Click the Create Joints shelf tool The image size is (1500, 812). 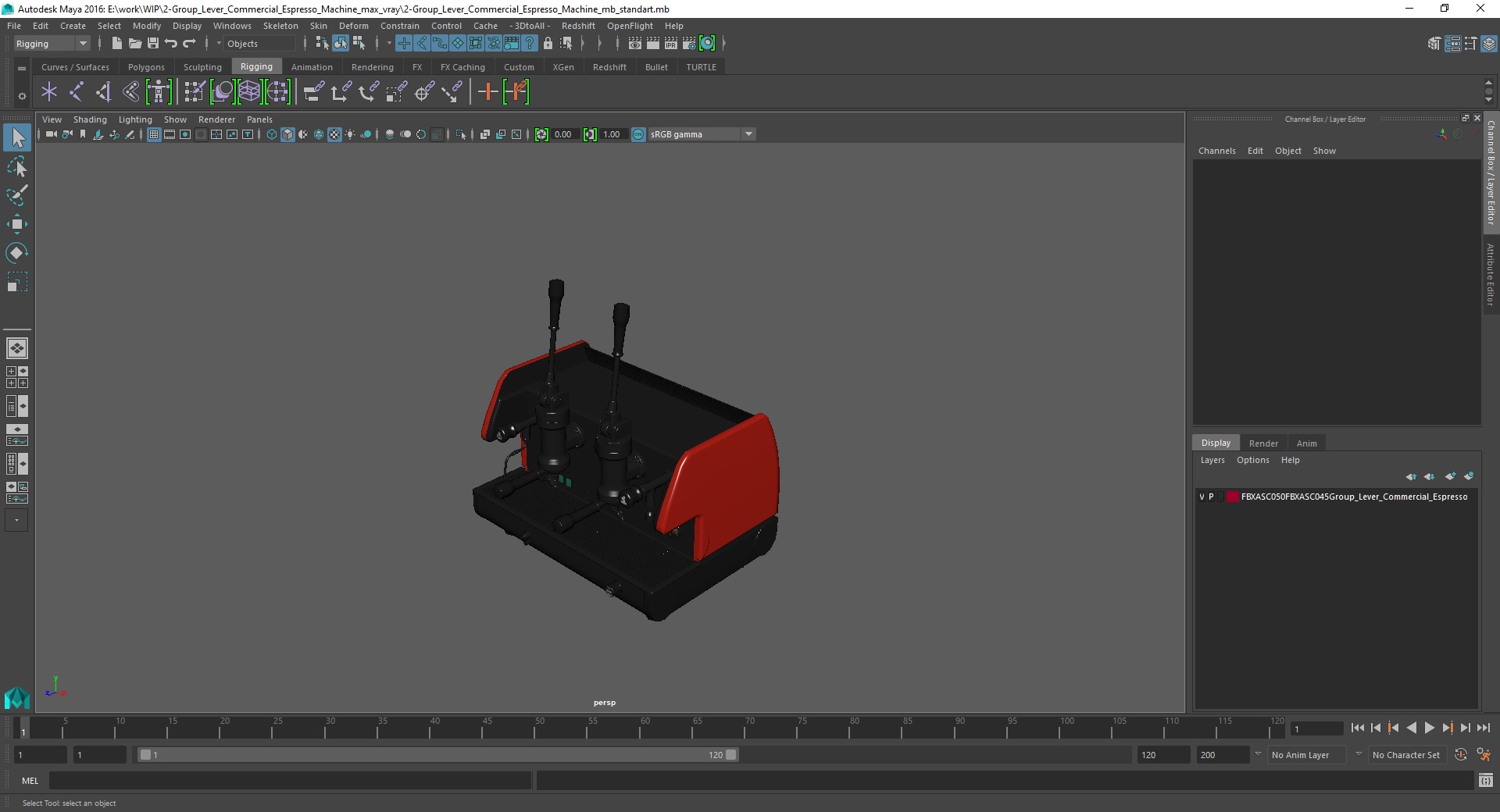tap(76, 92)
